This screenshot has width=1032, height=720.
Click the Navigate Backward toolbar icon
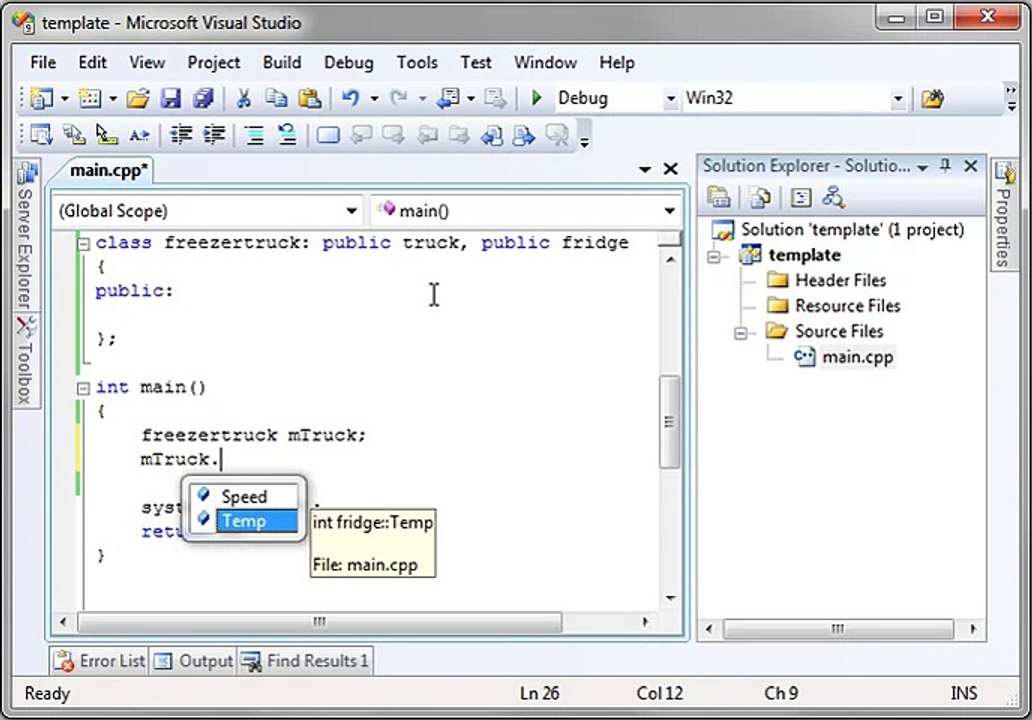[x=450, y=99]
